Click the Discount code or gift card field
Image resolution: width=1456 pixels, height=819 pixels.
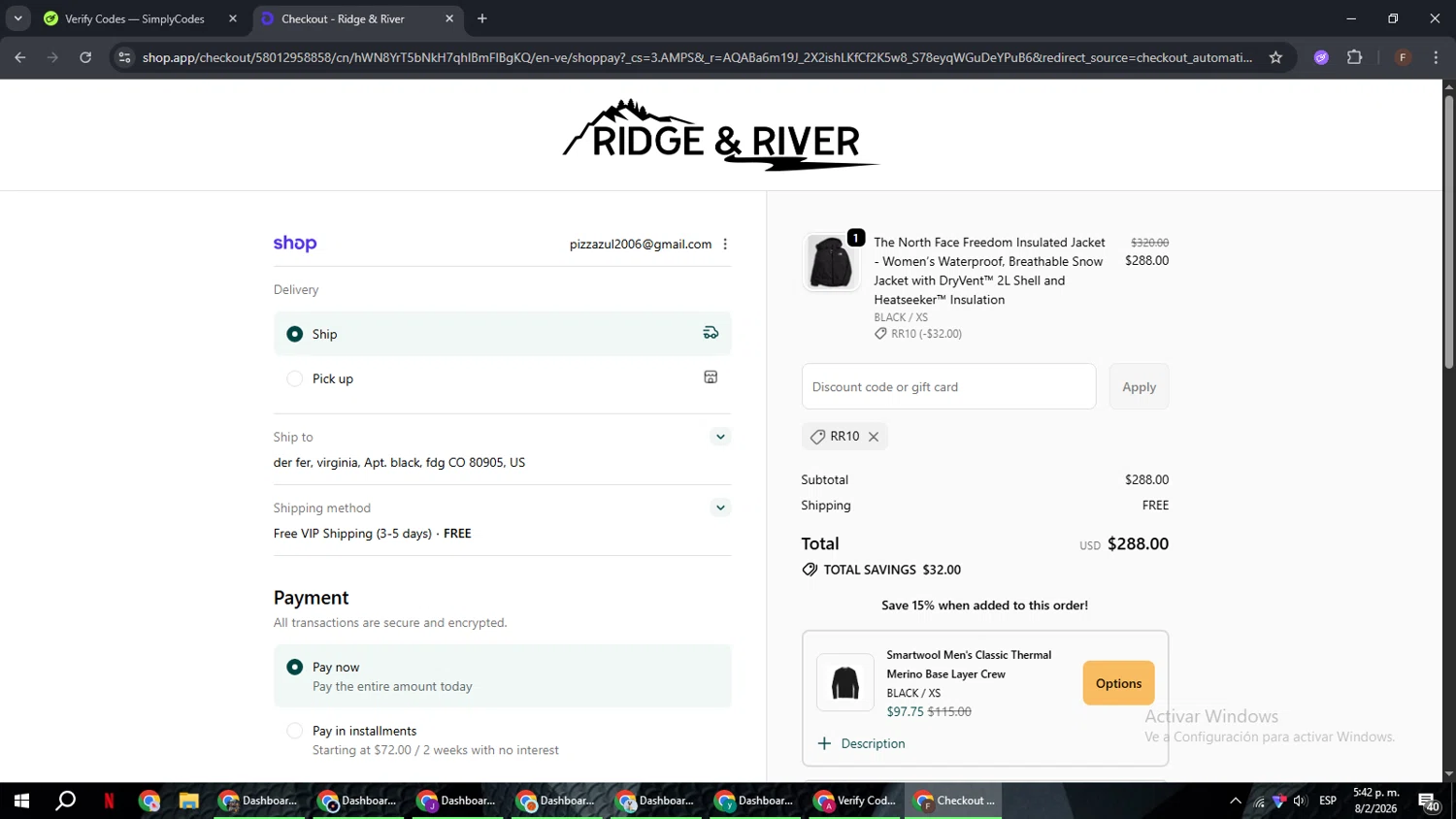(948, 386)
